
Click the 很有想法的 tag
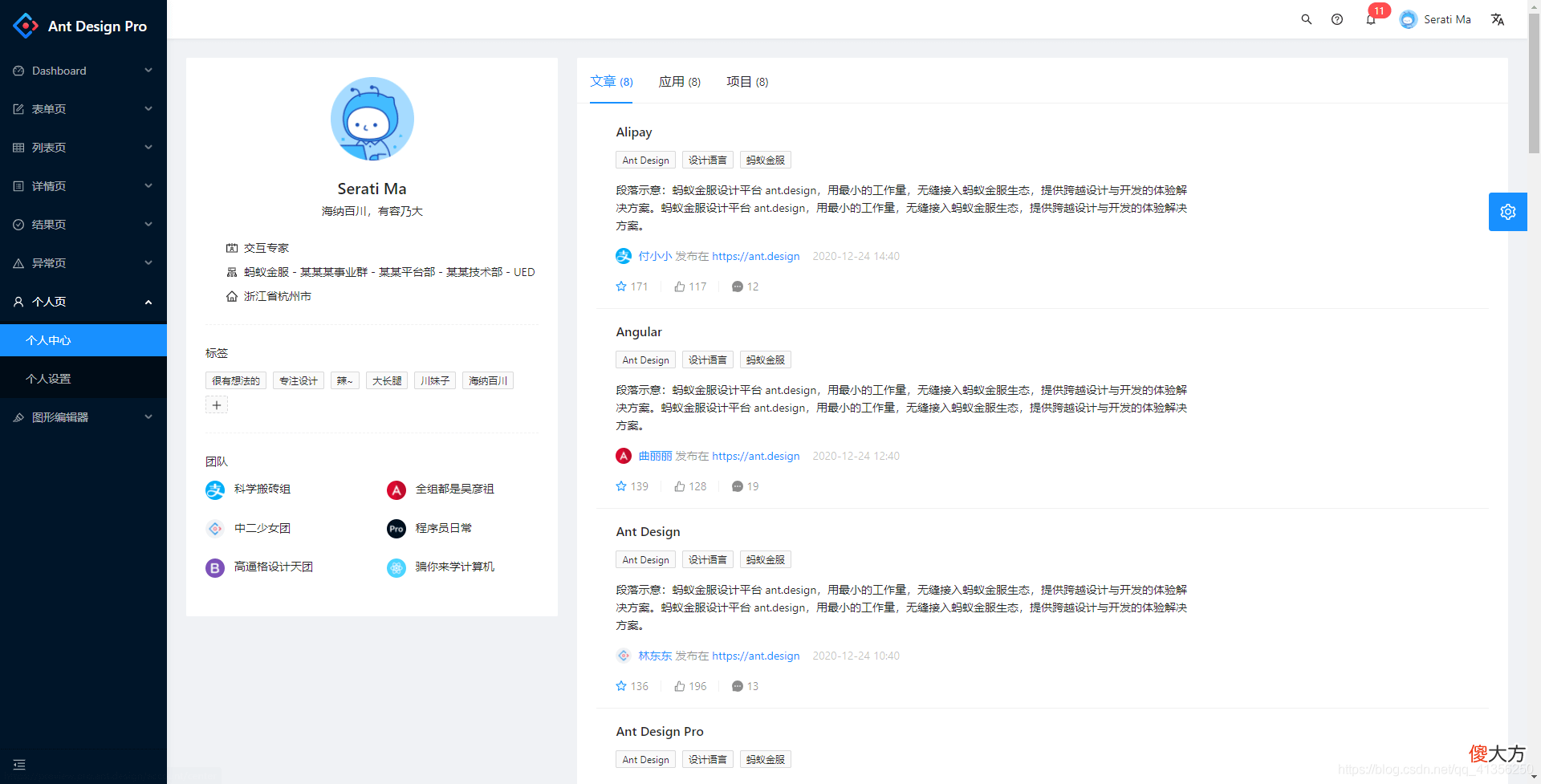pos(236,380)
